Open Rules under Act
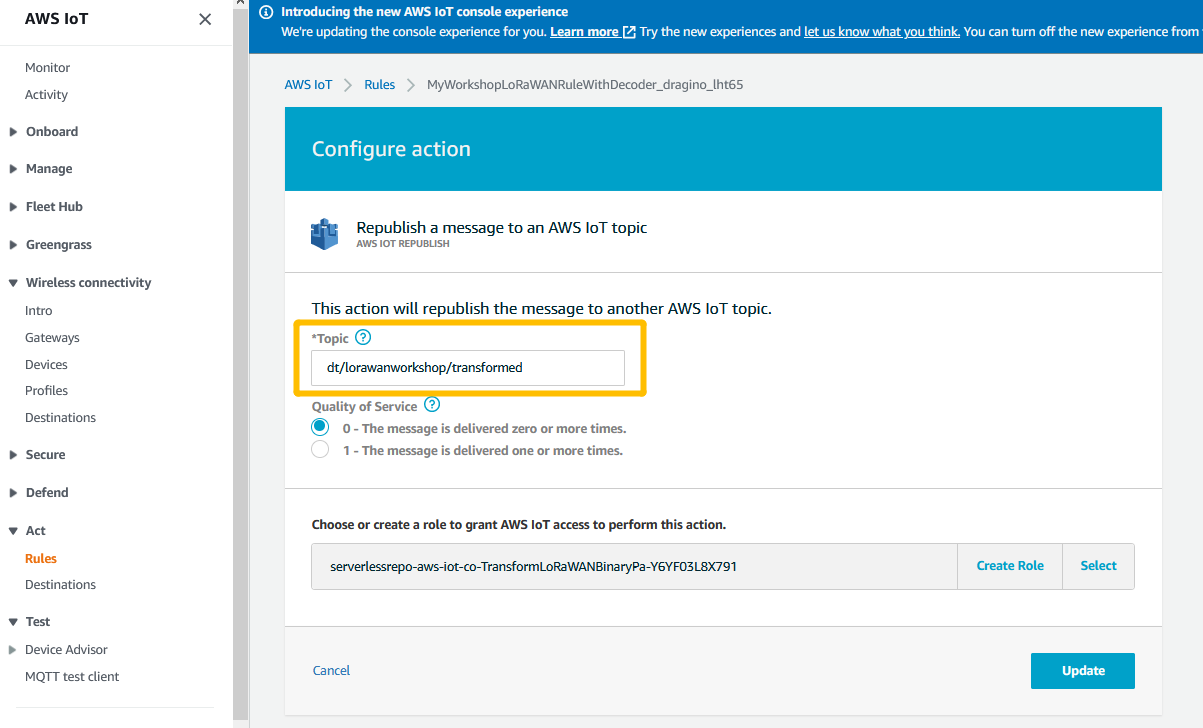The height and width of the screenshot is (728, 1203). click(41, 559)
